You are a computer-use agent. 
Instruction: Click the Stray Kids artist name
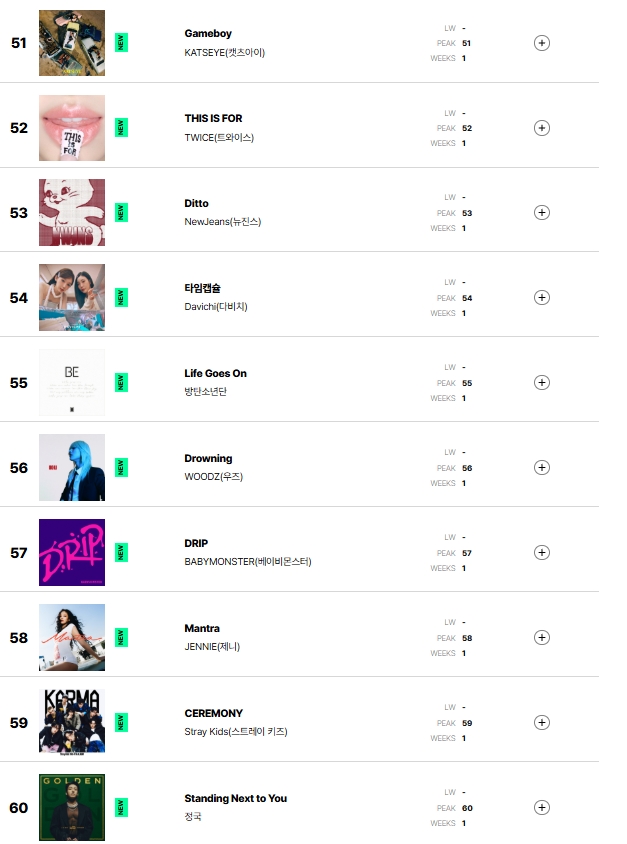(236, 732)
